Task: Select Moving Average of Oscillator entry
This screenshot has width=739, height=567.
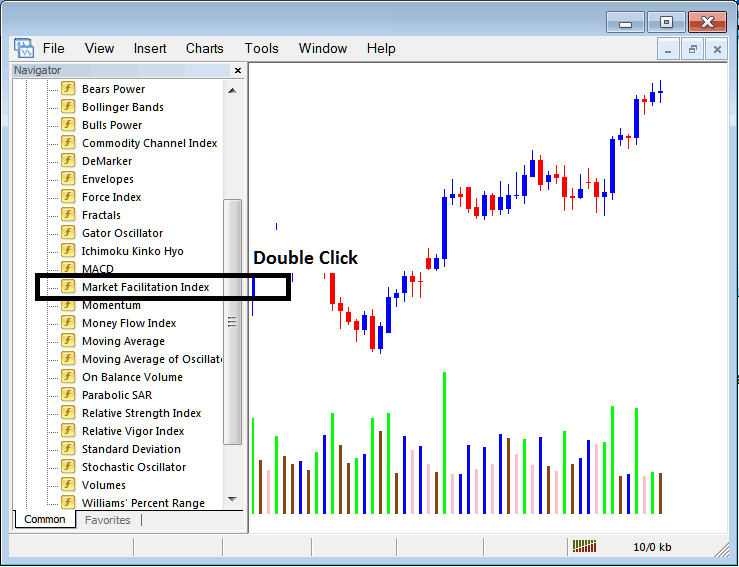Action: tap(152, 359)
